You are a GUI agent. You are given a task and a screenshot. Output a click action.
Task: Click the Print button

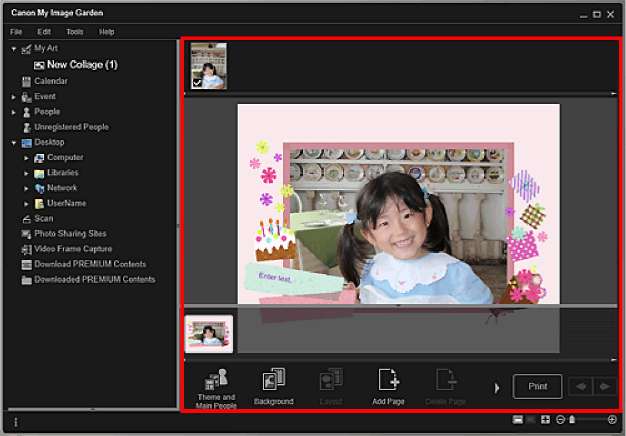pyautogui.click(x=537, y=386)
